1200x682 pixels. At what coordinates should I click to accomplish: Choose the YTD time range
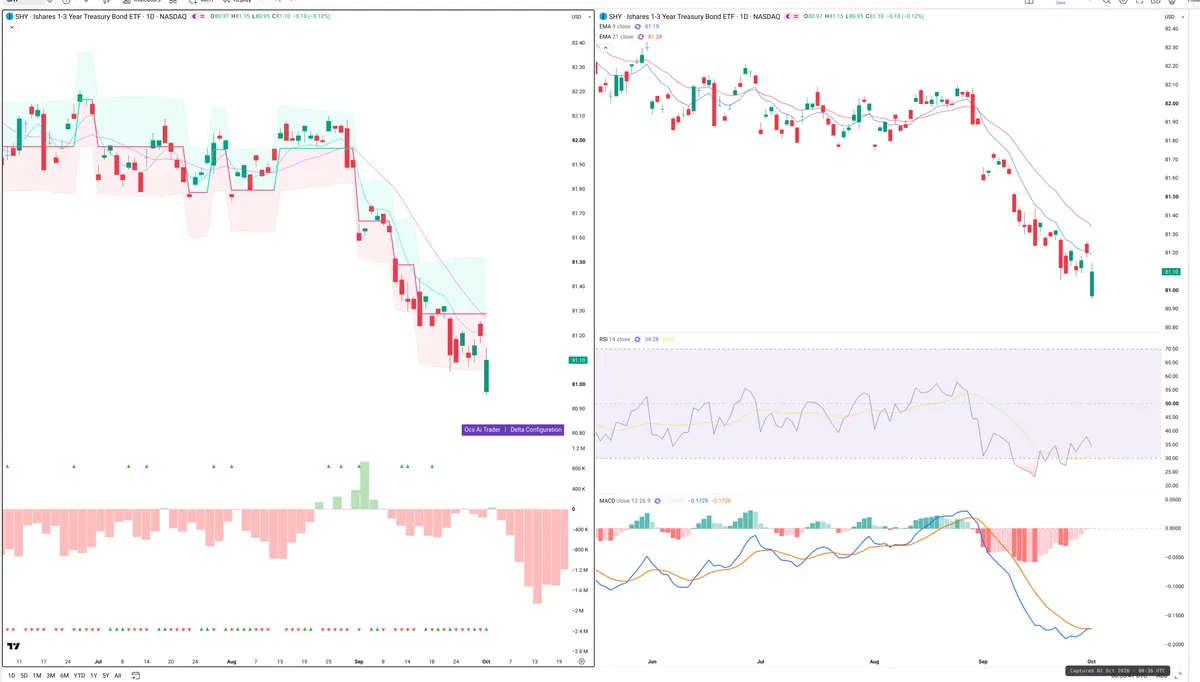click(x=79, y=675)
